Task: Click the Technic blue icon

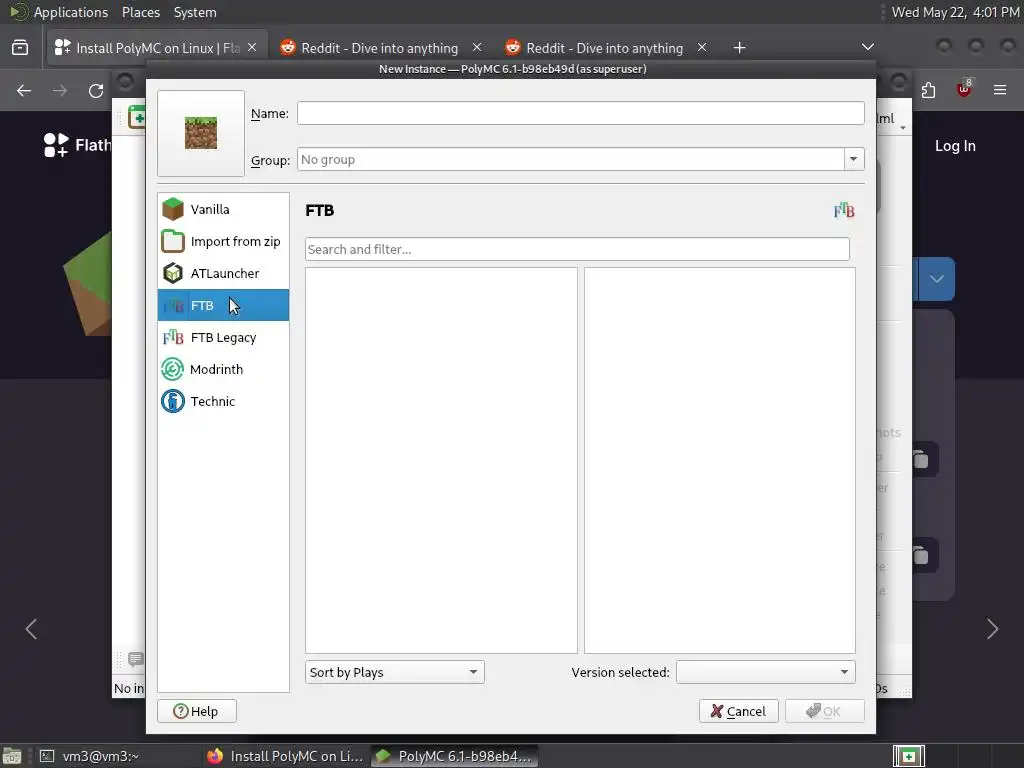Action: click(173, 401)
